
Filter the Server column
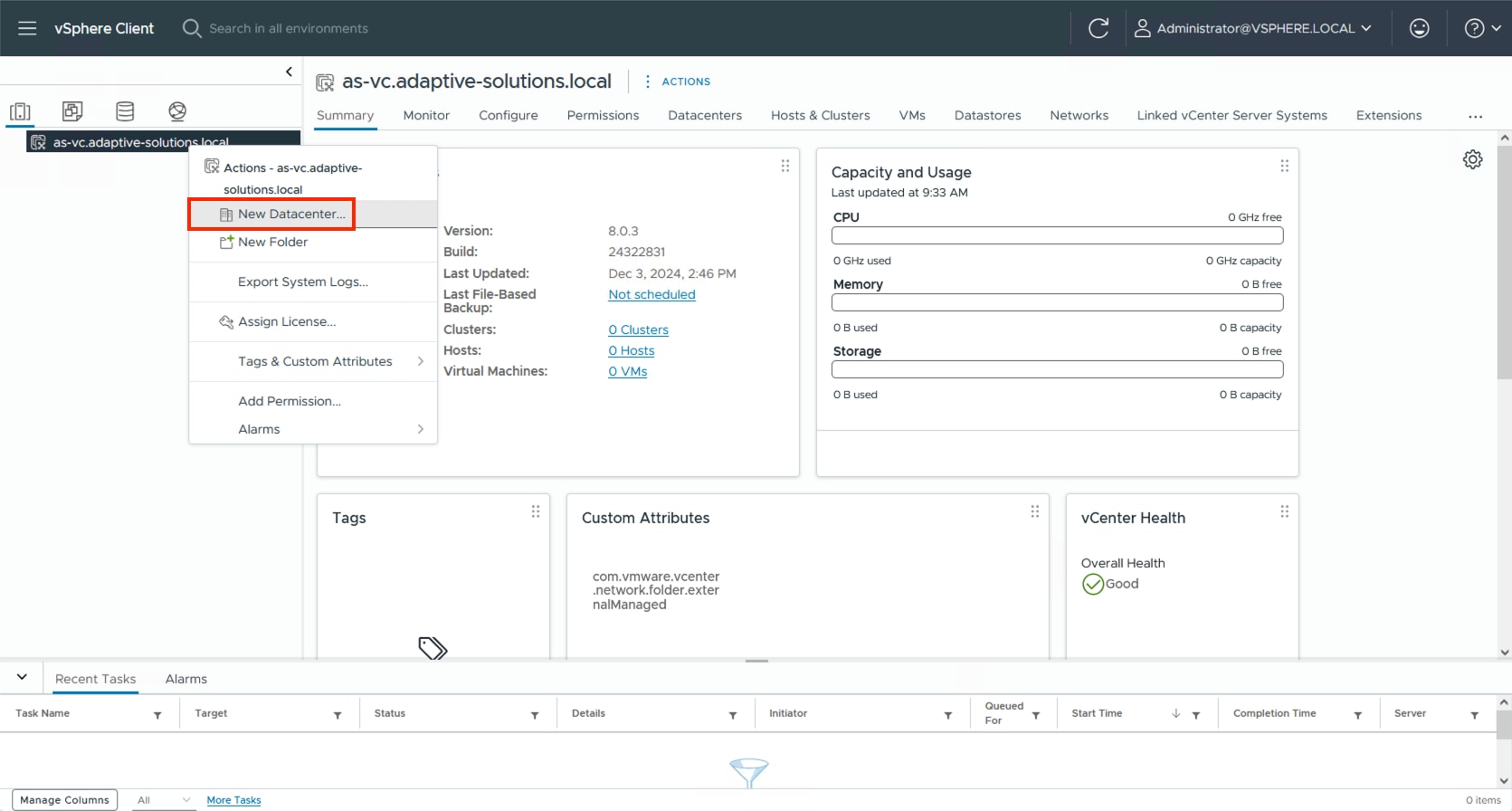coord(1475,715)
